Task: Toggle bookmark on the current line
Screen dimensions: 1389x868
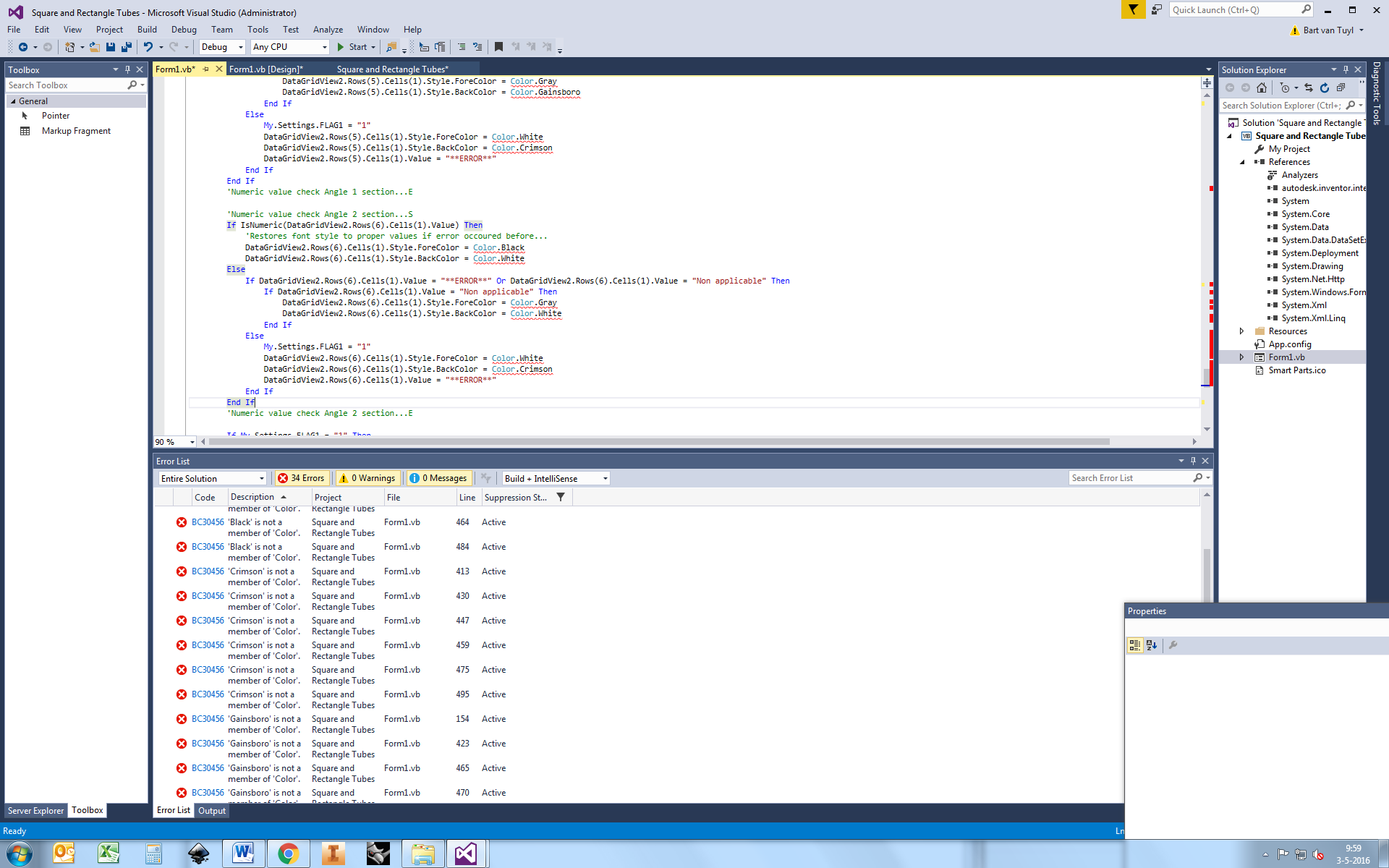Action: pos(498,47)
